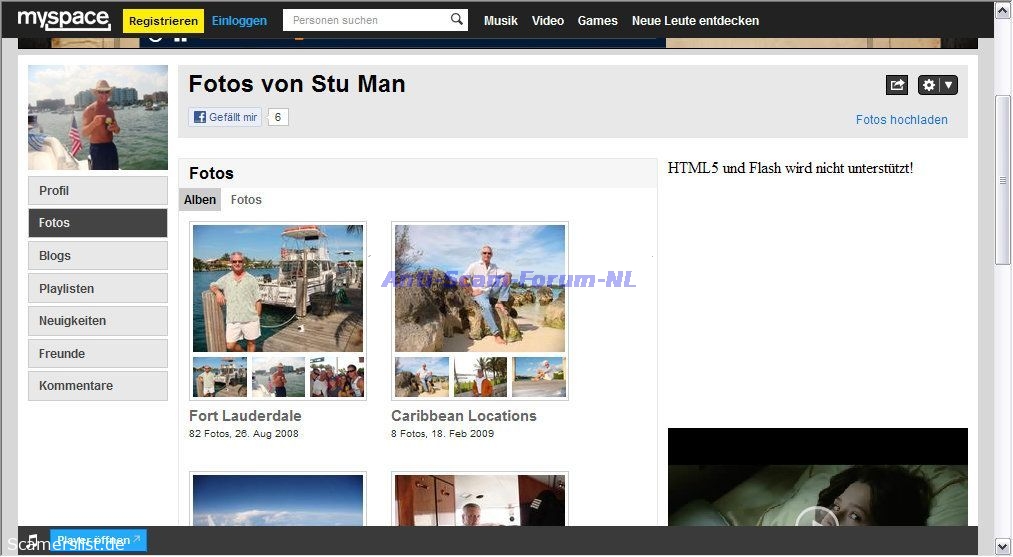Screen dimensions: 1013x557
Task: Switch to the Fotos tab
Action: click(246, 200)
